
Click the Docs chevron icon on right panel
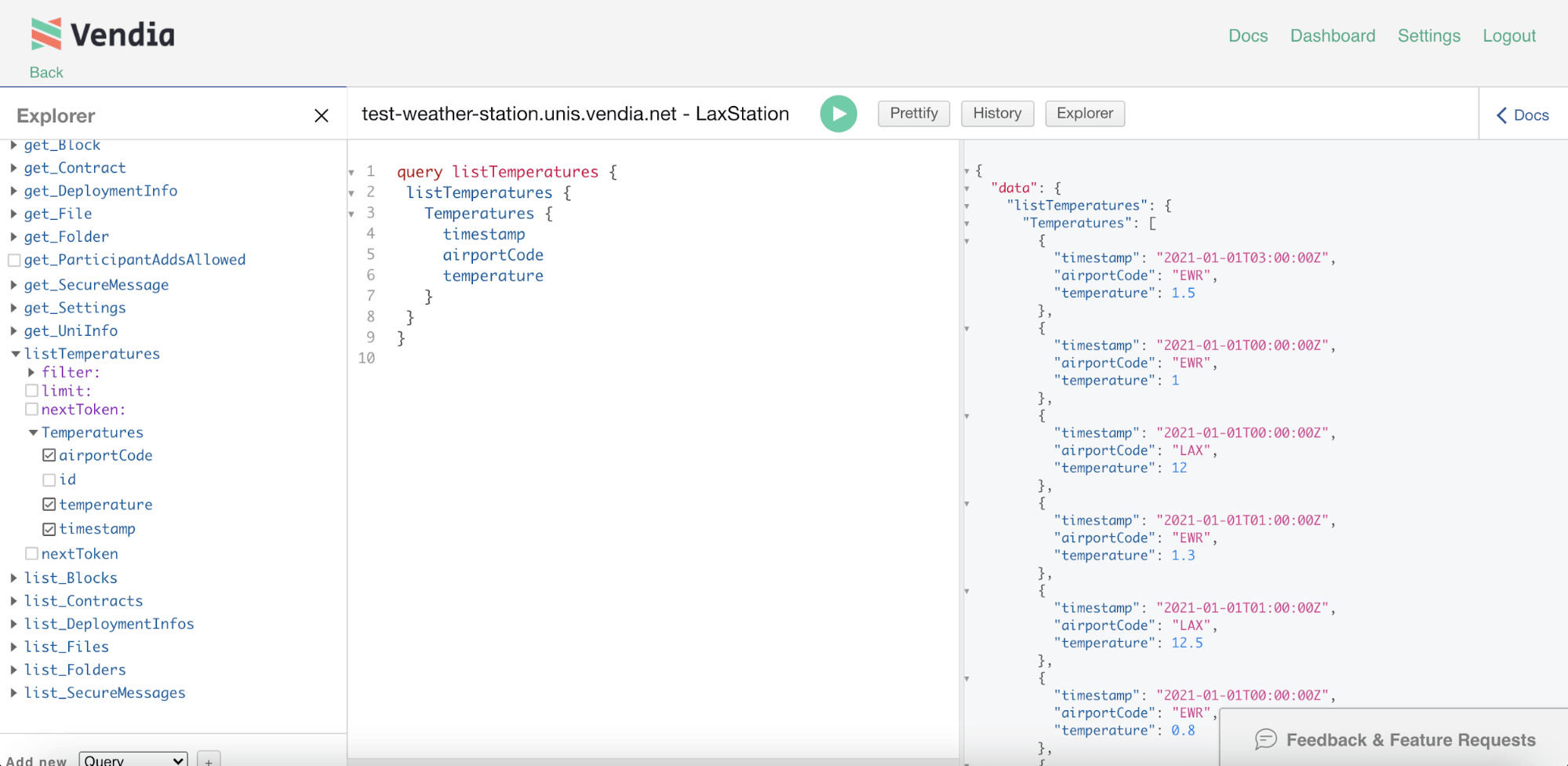pos(1501,115)
